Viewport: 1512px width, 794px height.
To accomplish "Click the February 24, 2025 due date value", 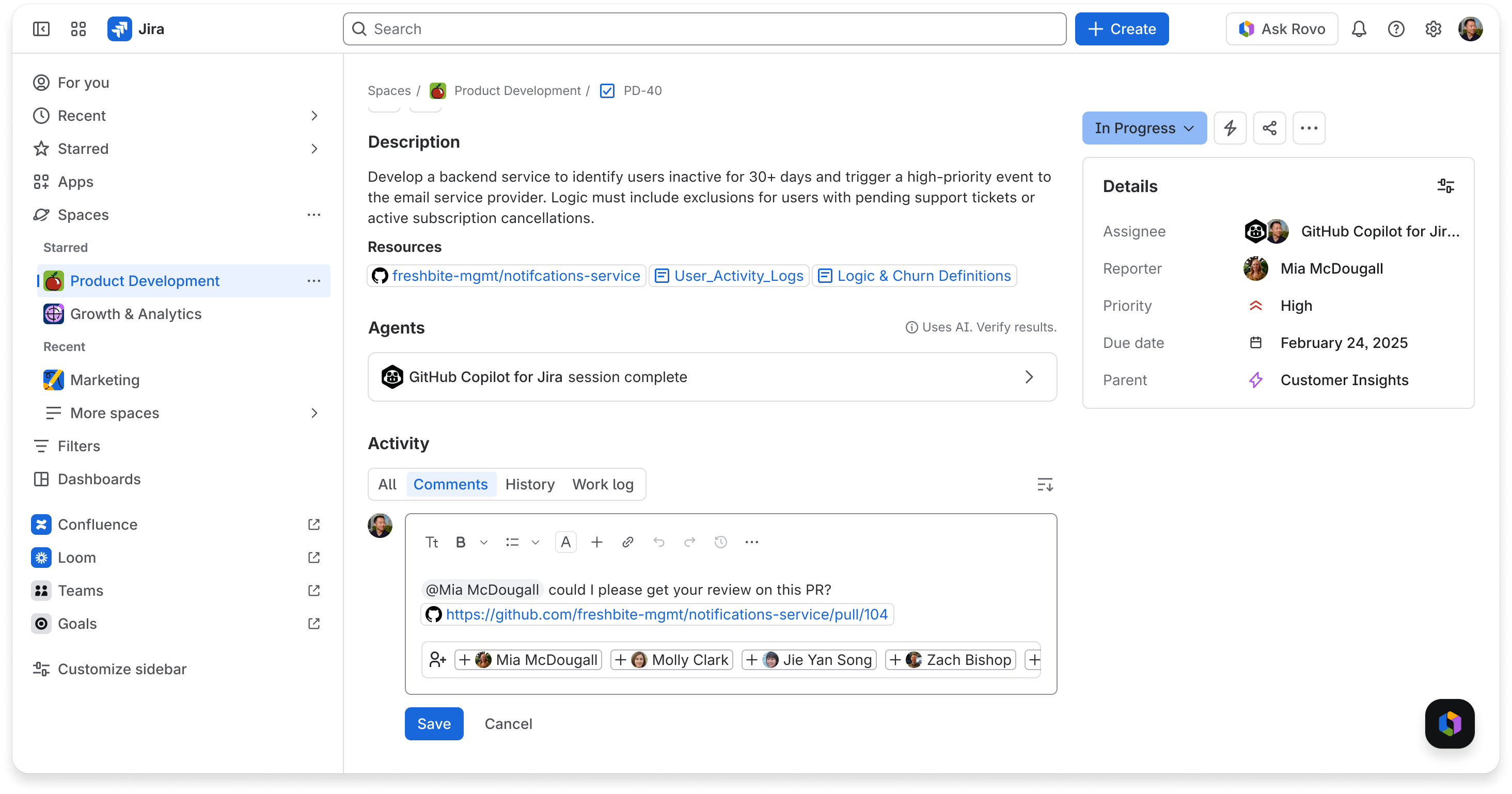I will pyautogui.click(x=1344, y=343).
